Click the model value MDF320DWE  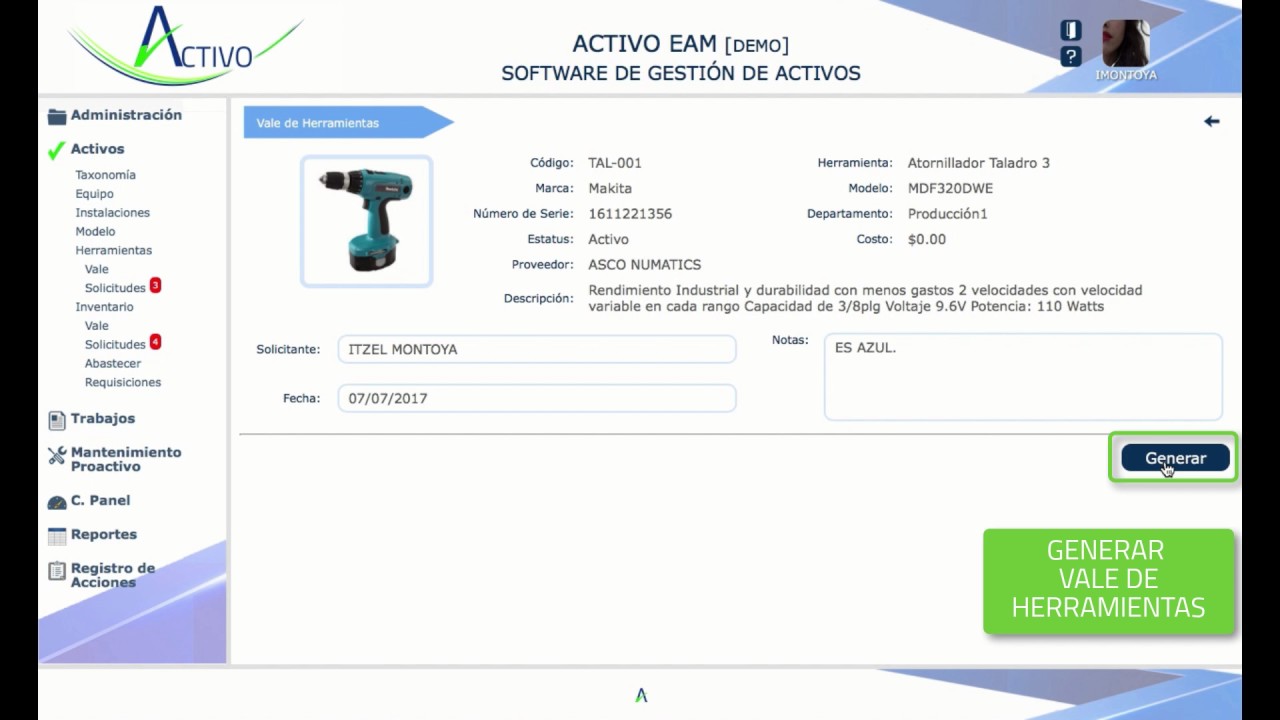[950, 188]
